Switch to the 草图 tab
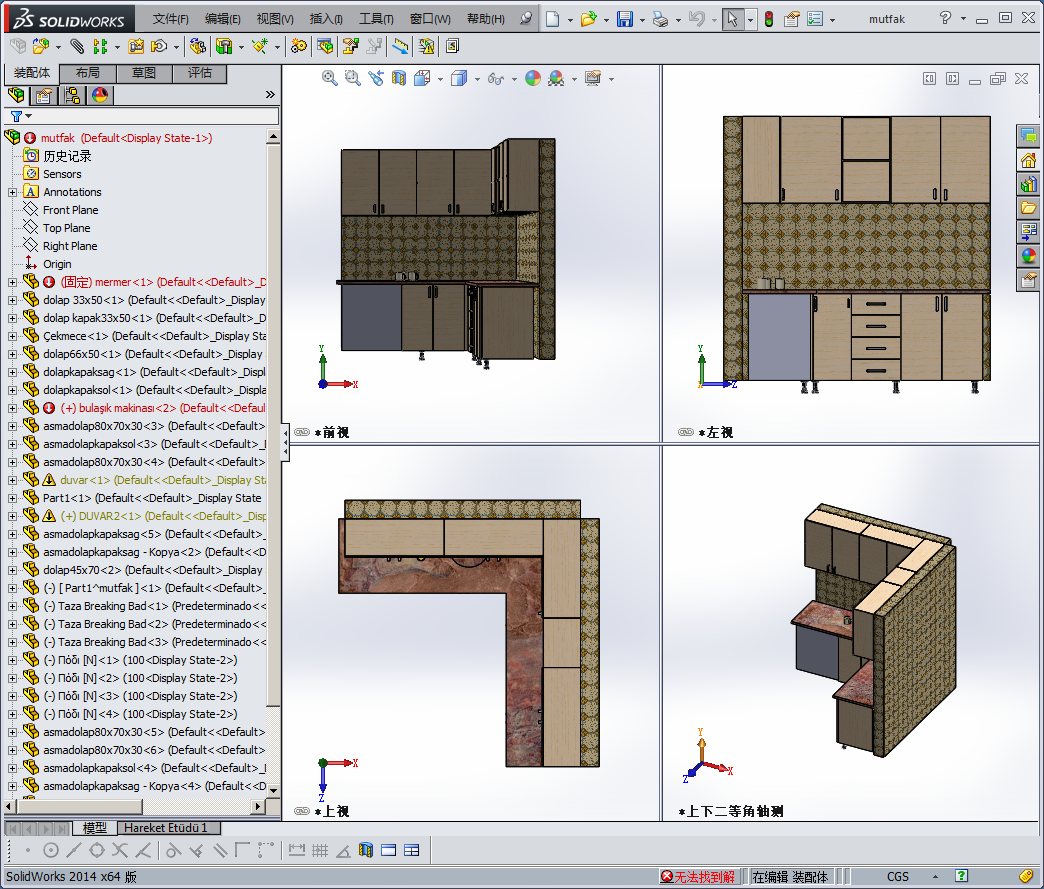This screenshot has width=1044, height=889. click(x=143, y=73)
